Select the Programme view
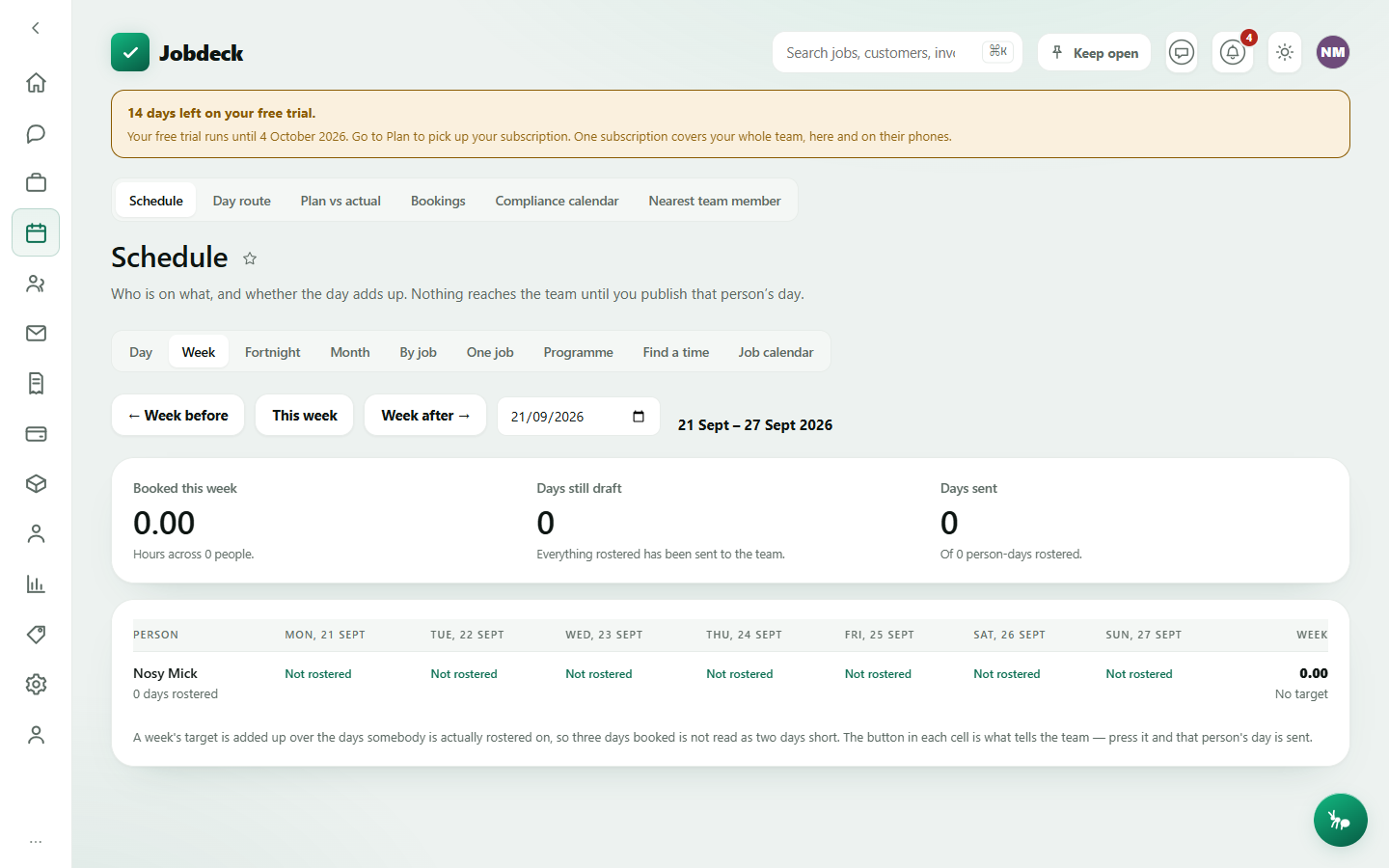 click(579, 352)
